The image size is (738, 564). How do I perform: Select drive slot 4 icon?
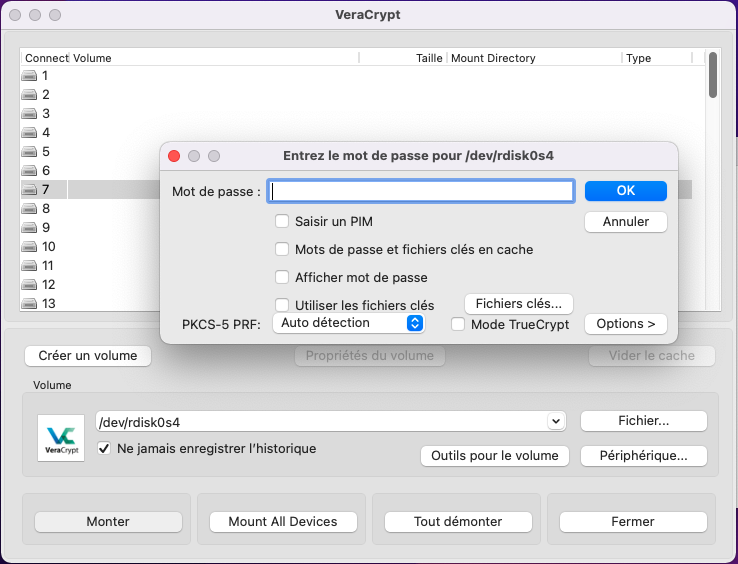click(29, 132)
